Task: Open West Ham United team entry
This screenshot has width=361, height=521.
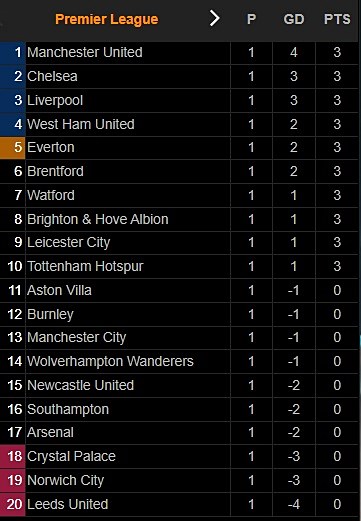Action: coord(81,124)
